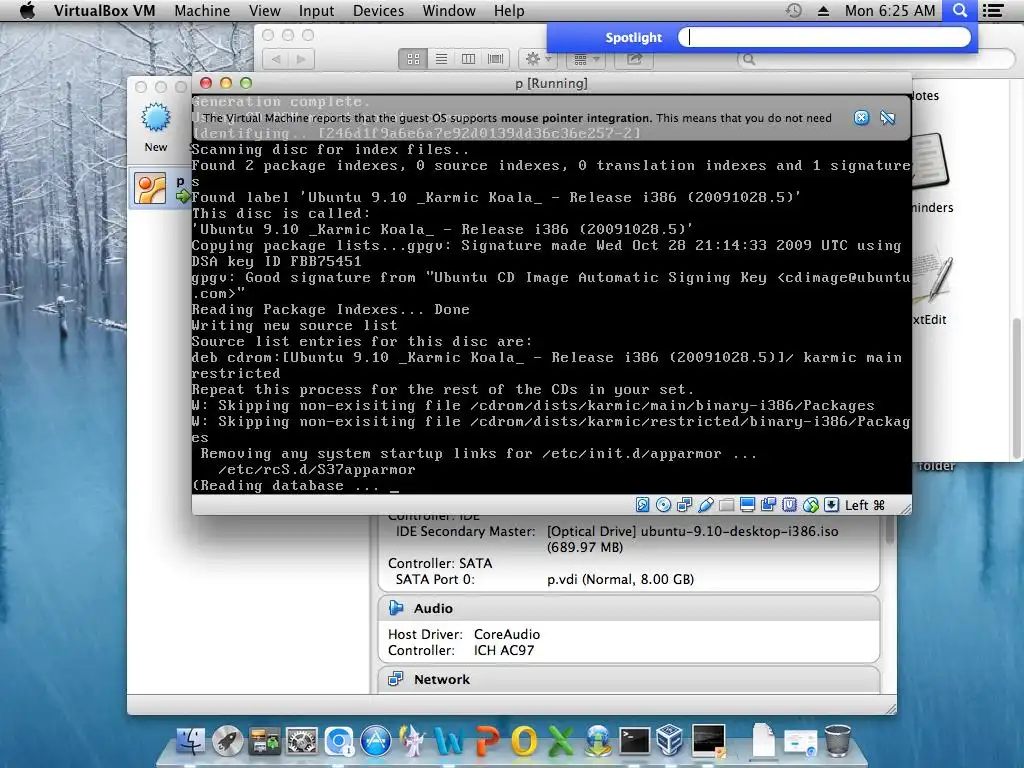Click the ubuntu-9.10-desktop-i386.iso optical drive entry
The width and height of the screenshot is (1024, 768).
(692, 539)
